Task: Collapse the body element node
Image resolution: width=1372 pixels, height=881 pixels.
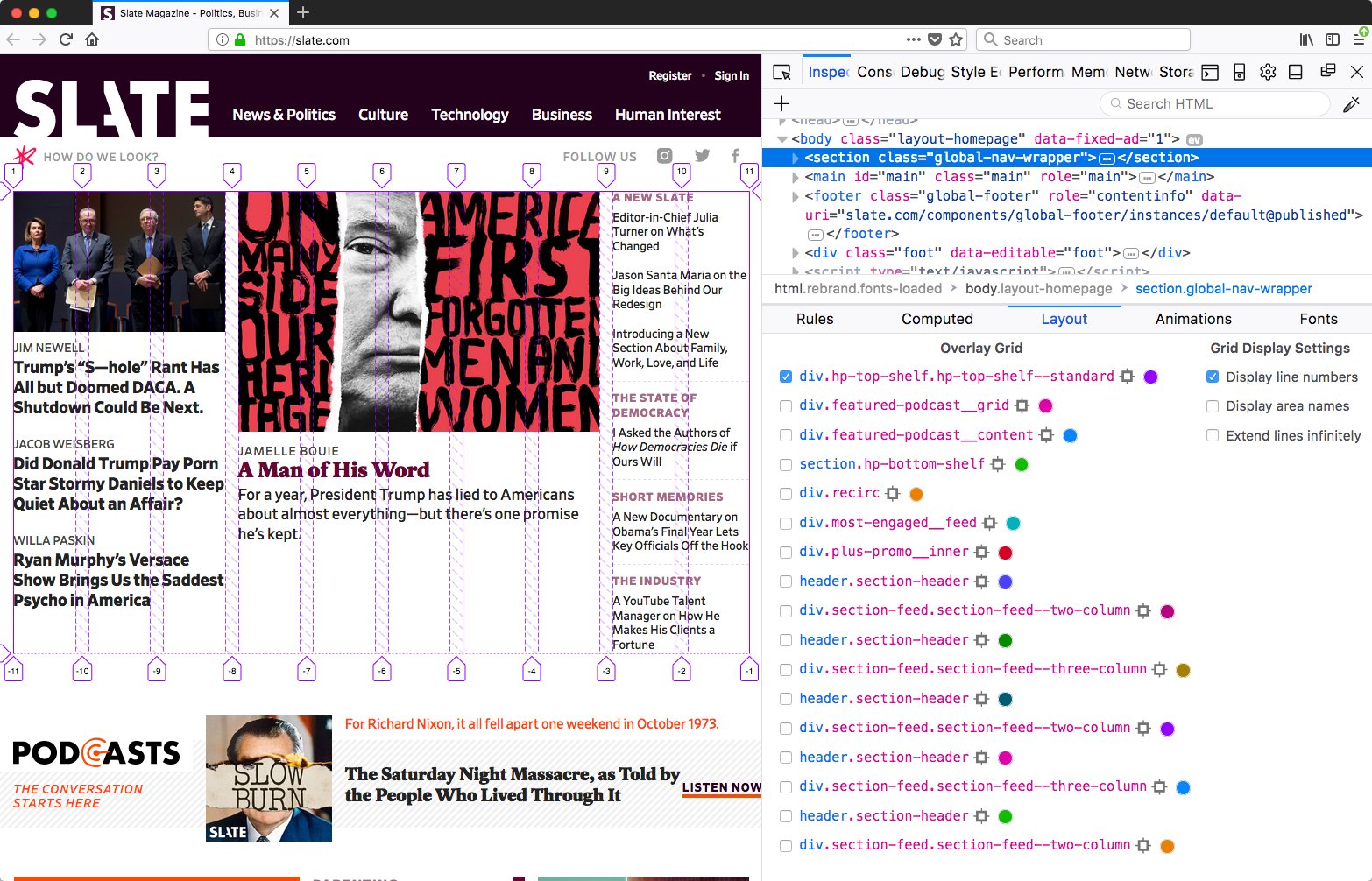Action: tap(782, 139)
